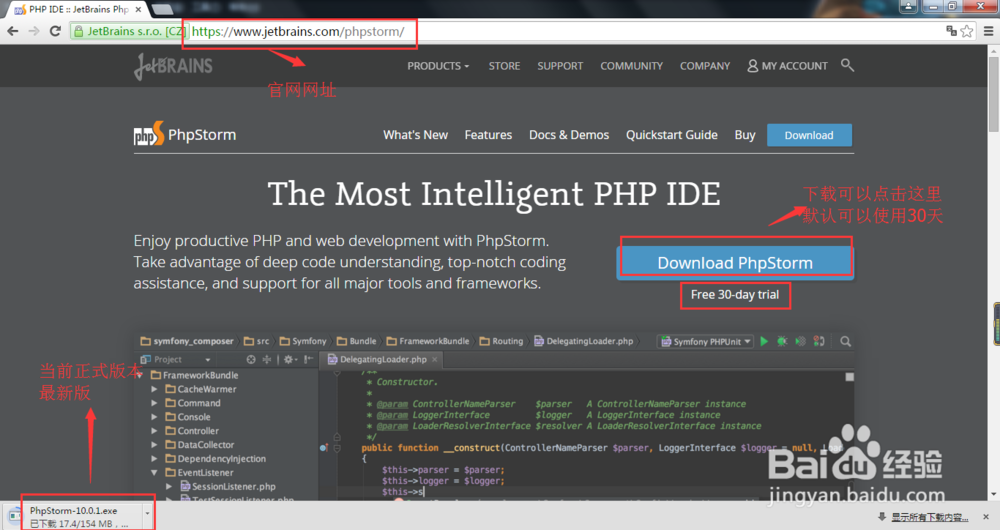Show all downloads link in downloads bar
The width and height of the screenshot is (1000, 530).
point(929,517)
